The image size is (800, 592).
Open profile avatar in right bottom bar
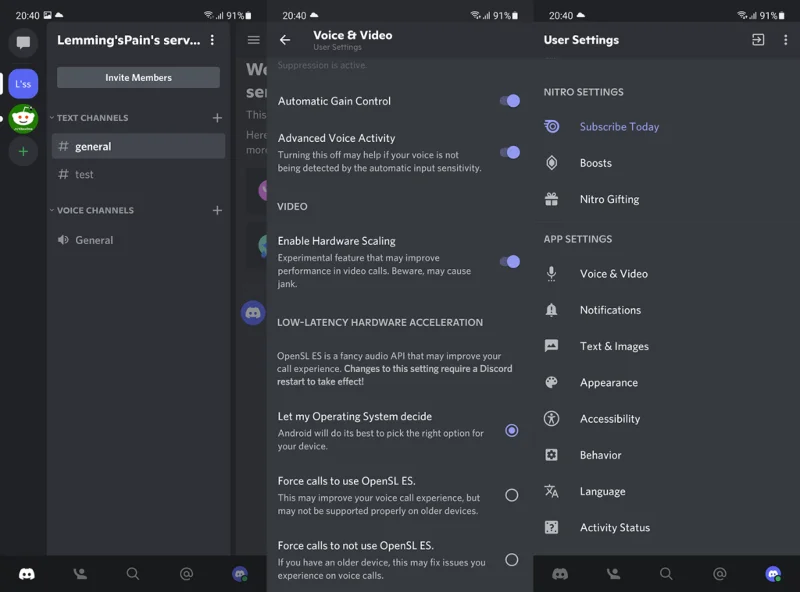click(x=773, y=574)
